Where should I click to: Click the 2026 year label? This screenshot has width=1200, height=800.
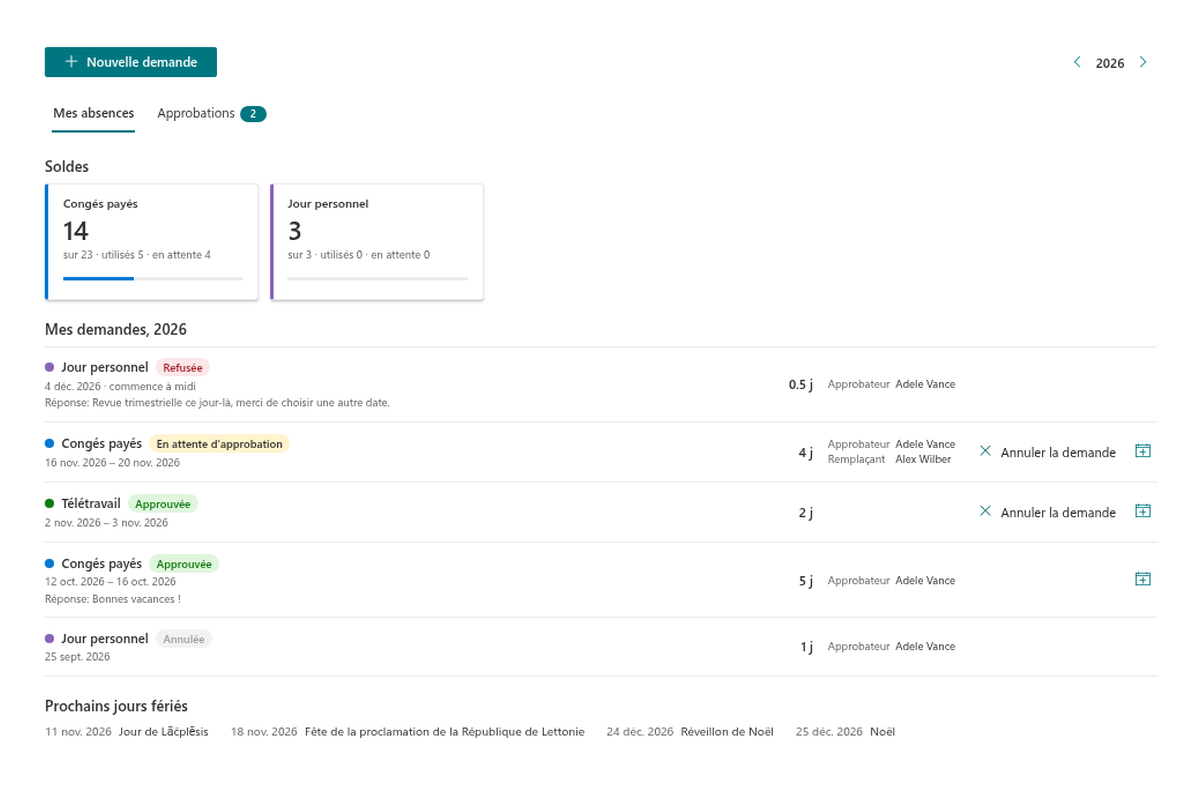1110,63
